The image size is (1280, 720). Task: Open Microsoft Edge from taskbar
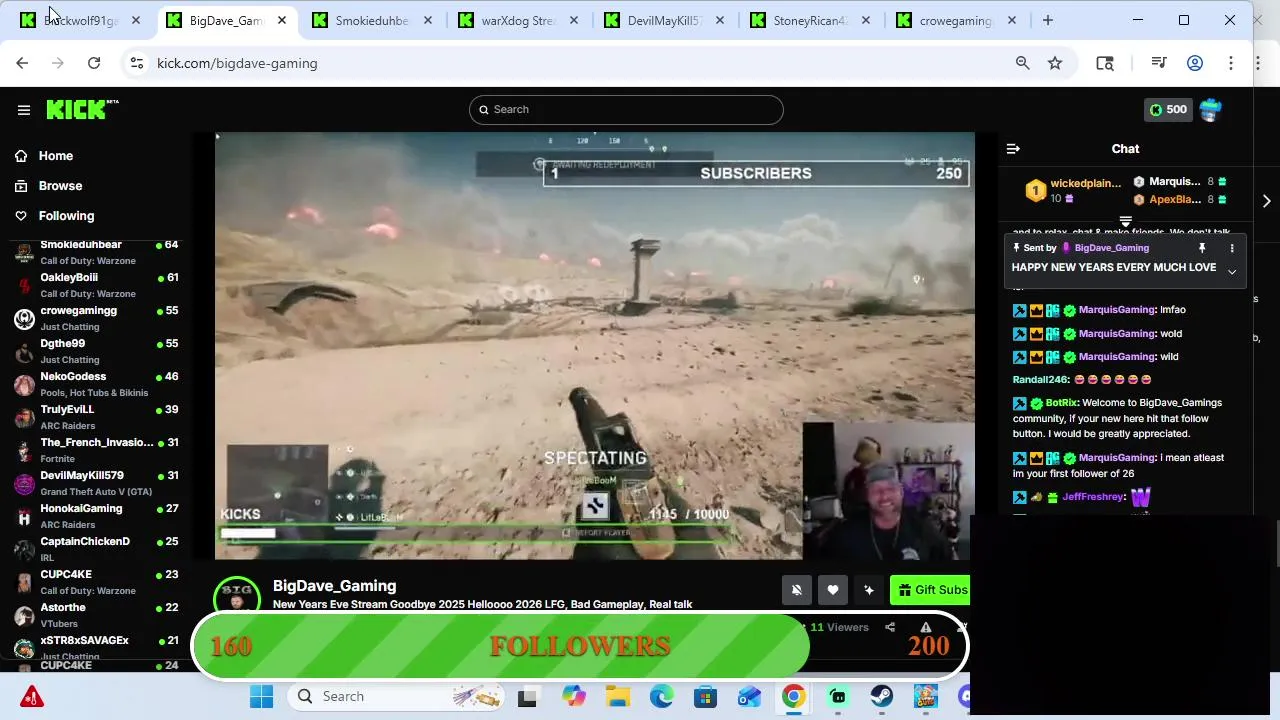pyautogui.click(x=661, y=697)
